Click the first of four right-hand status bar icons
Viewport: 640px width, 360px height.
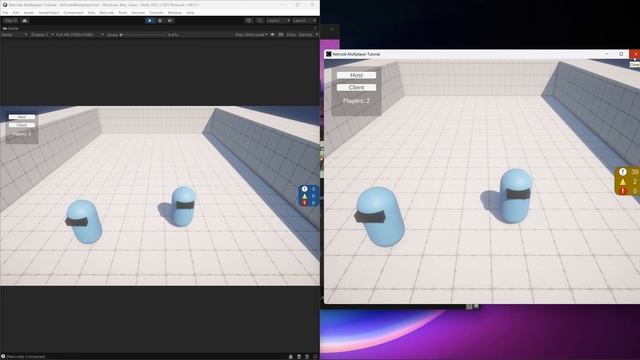pos(291,357)
